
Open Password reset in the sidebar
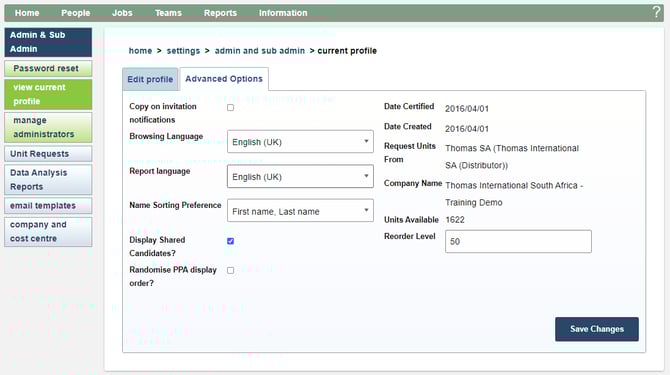pos(48,68)
